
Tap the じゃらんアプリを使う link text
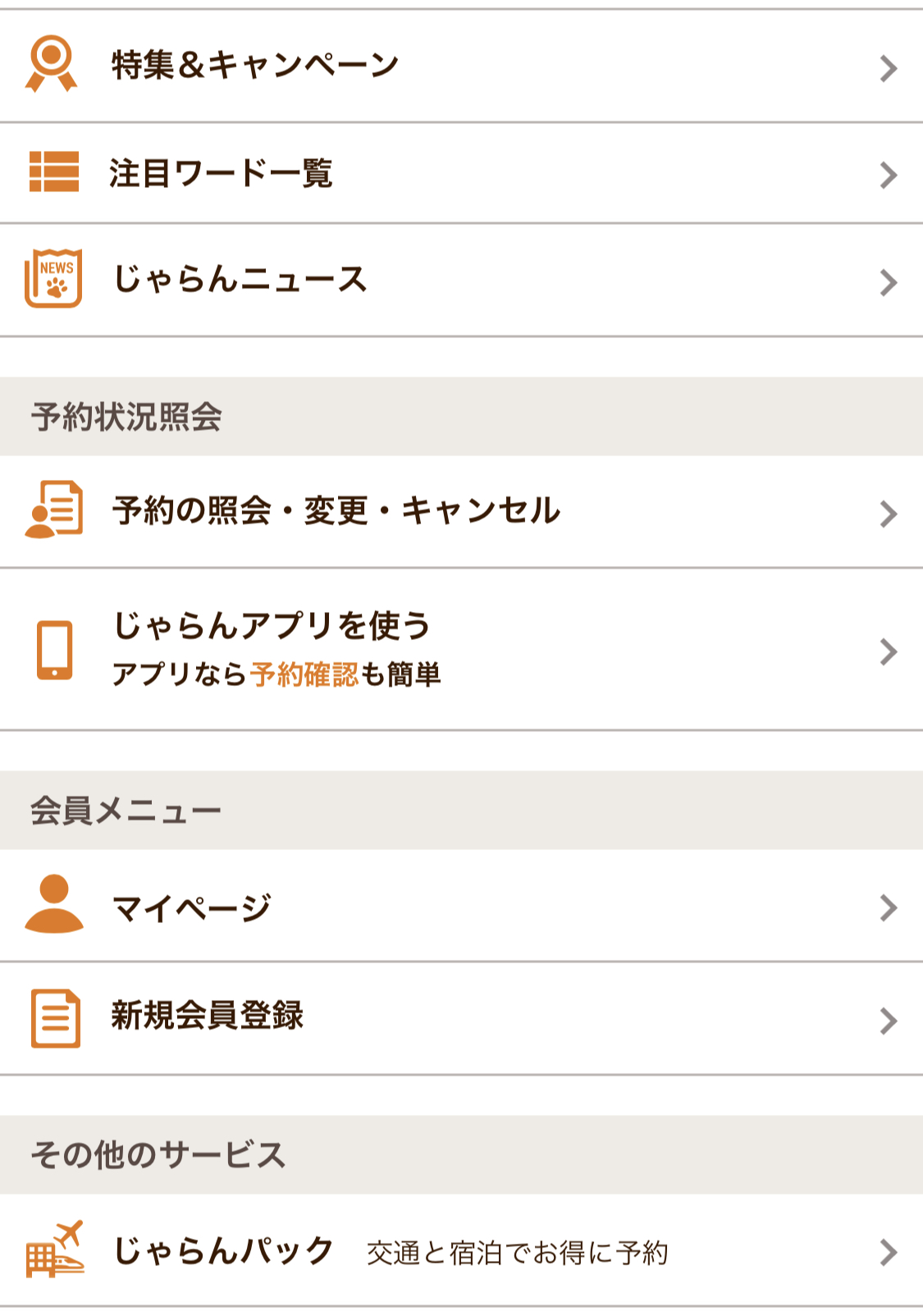pos(272,625)
